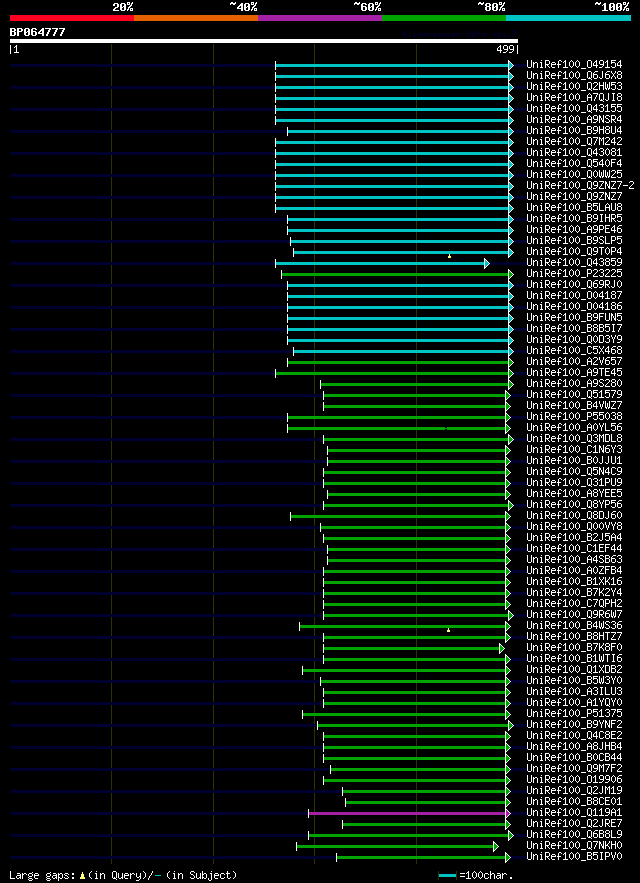This screenshot has width=640, height=883.
Task: Open hit UniRef100_Q6J6X8
Action: click(574, 75)
